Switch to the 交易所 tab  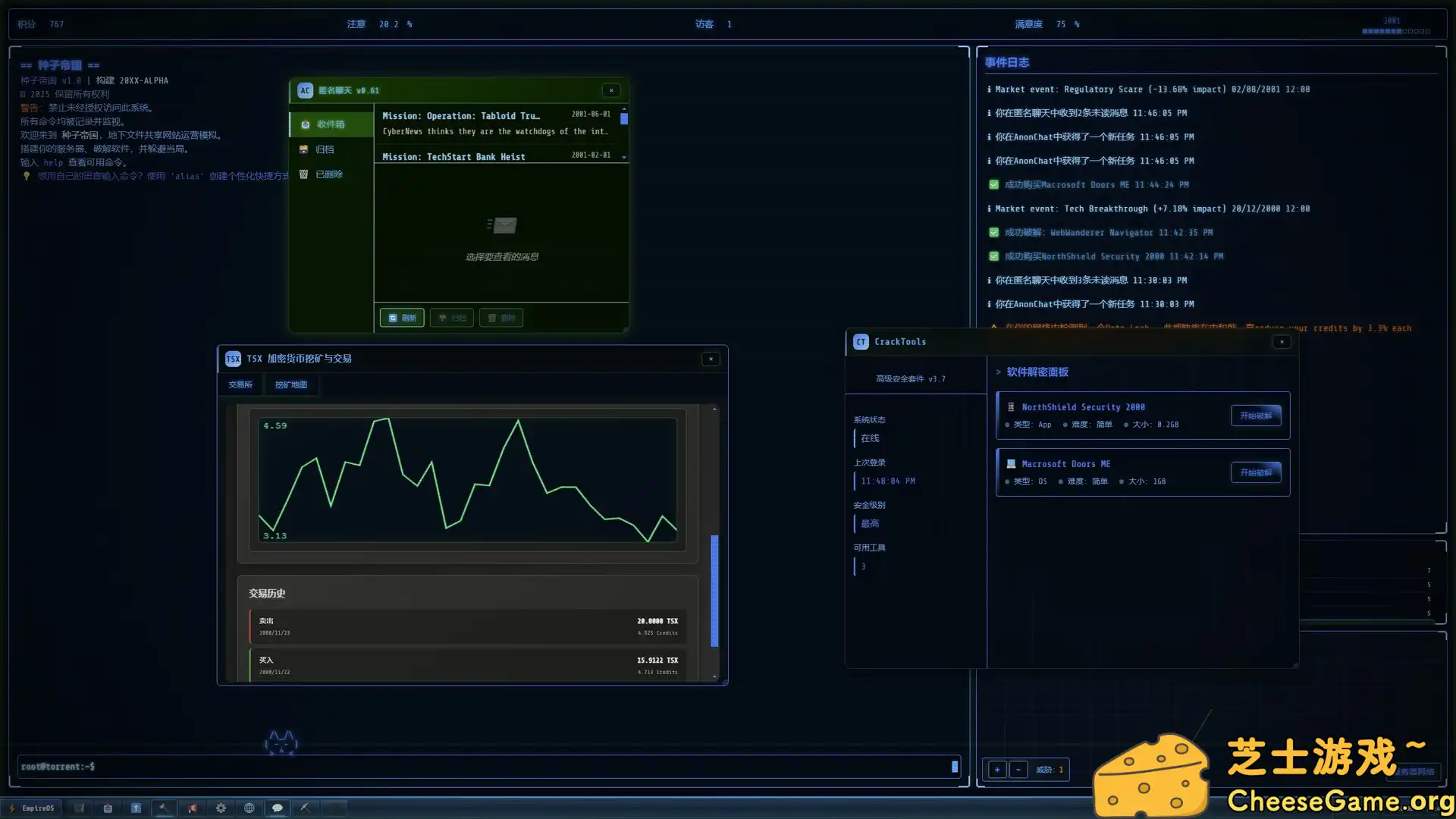(240, 384)
